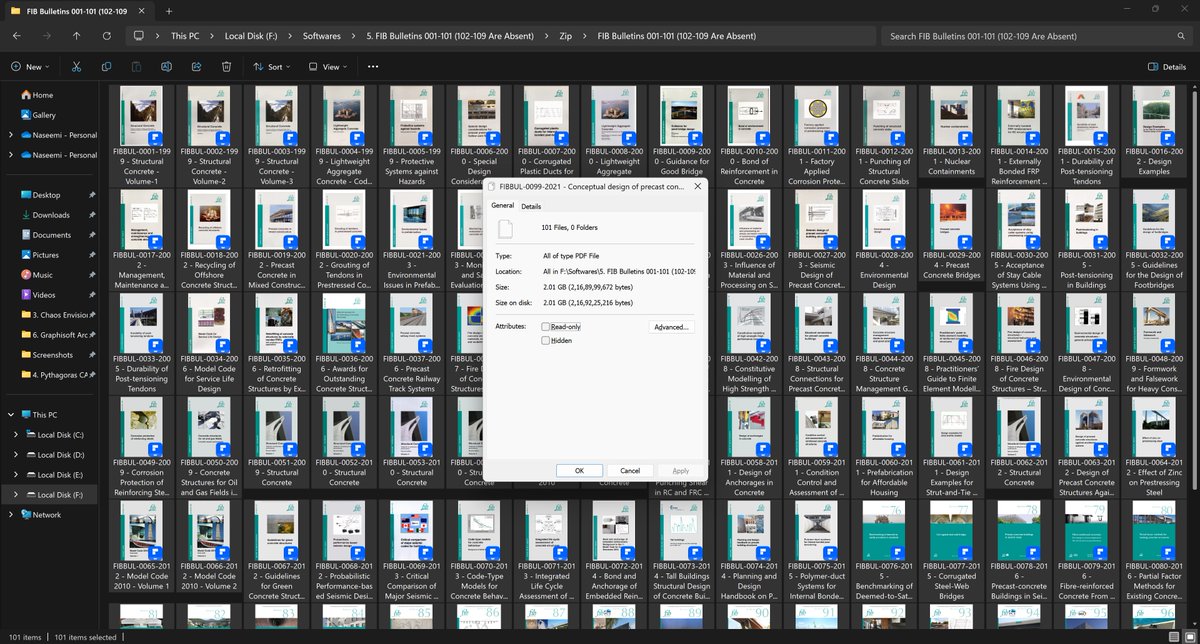Enable the Hidden checkbox in Properties

545,340
